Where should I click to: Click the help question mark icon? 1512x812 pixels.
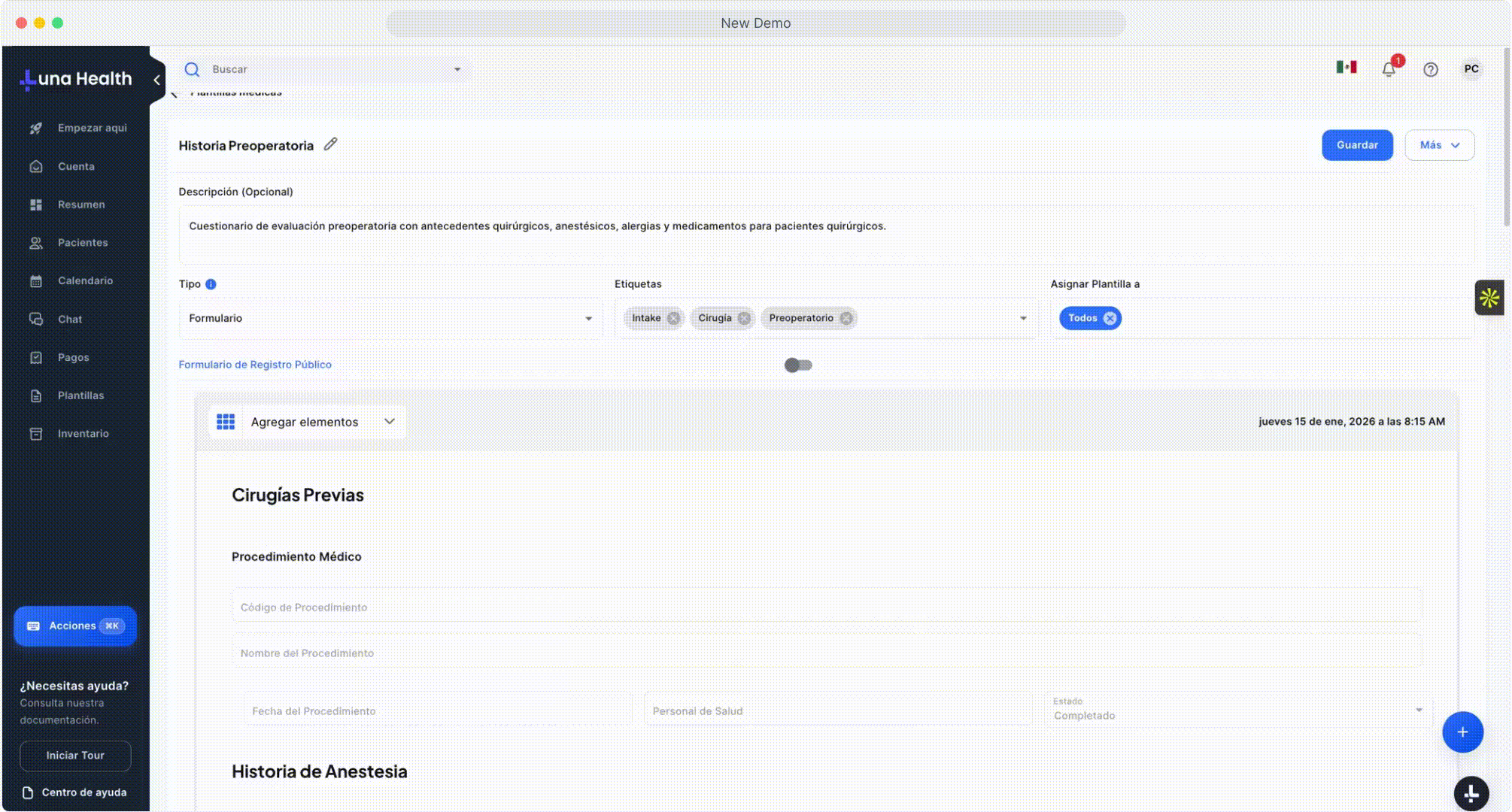pyautogui.click(x=1430, y=69)
